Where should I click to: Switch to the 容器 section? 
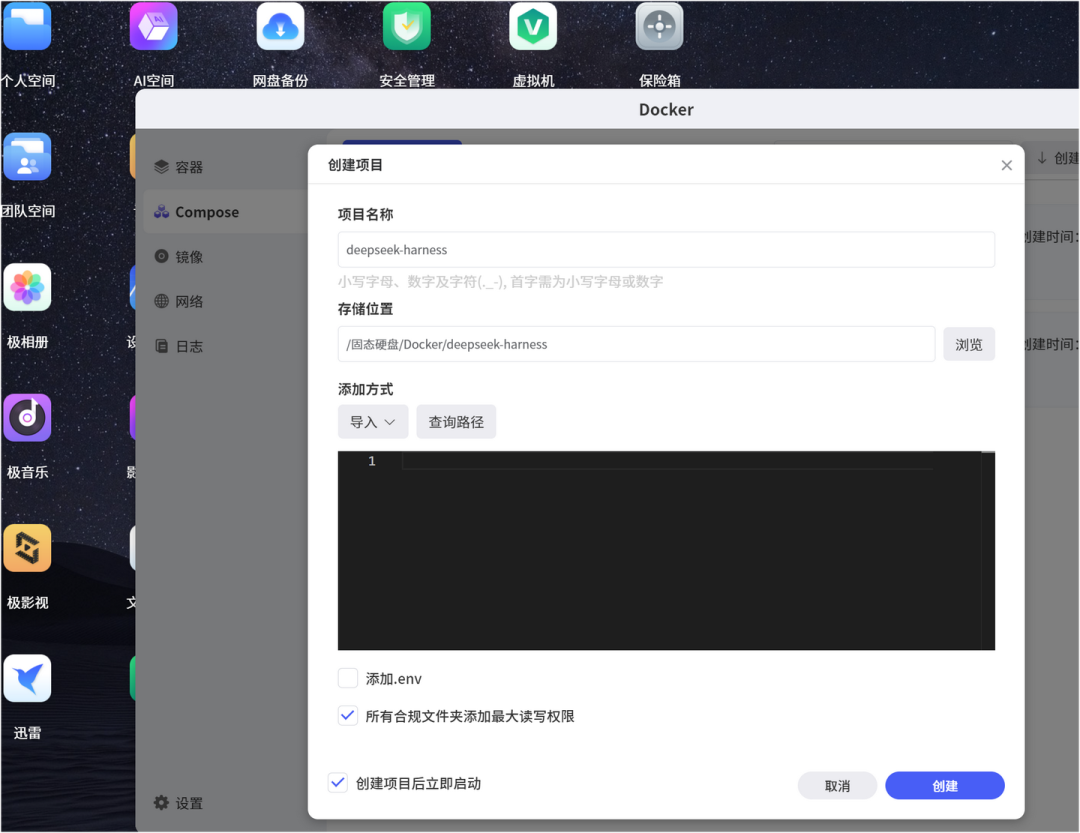click(x=226, y=167)
